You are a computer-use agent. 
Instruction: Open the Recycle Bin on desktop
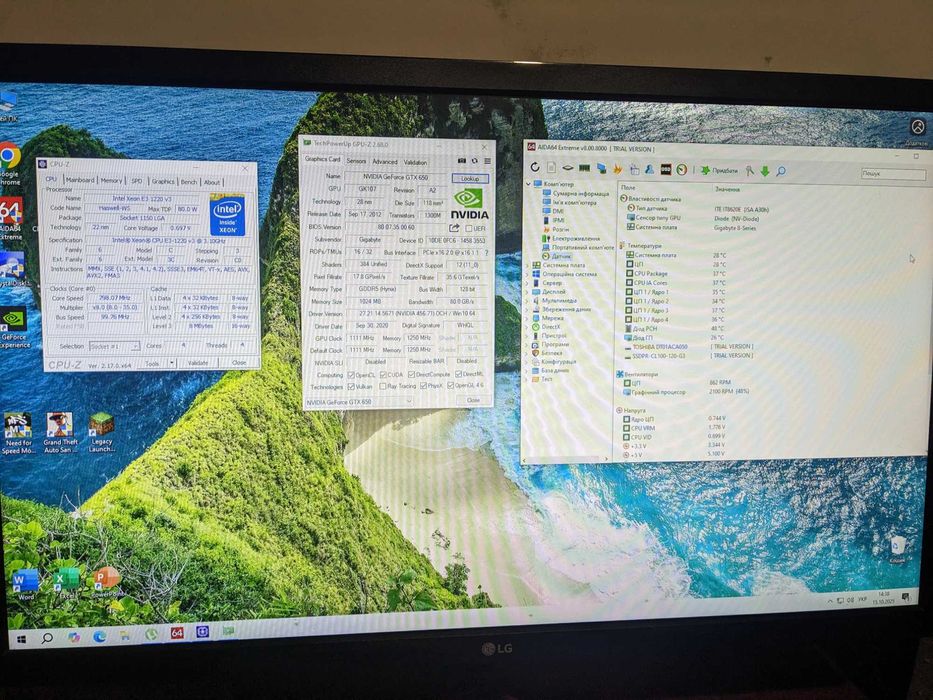click(x=898, y=549)
